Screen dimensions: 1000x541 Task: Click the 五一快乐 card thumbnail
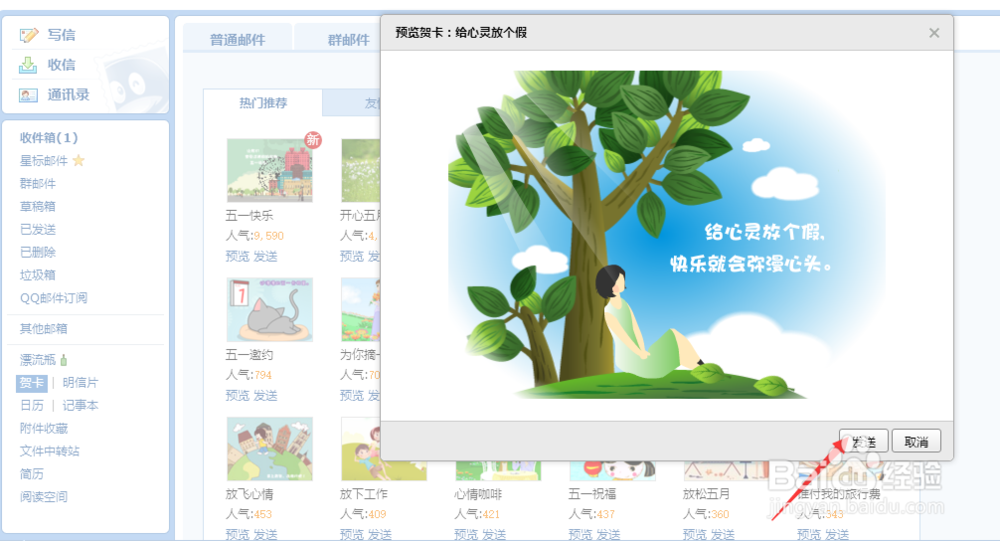tap(270, 170)
